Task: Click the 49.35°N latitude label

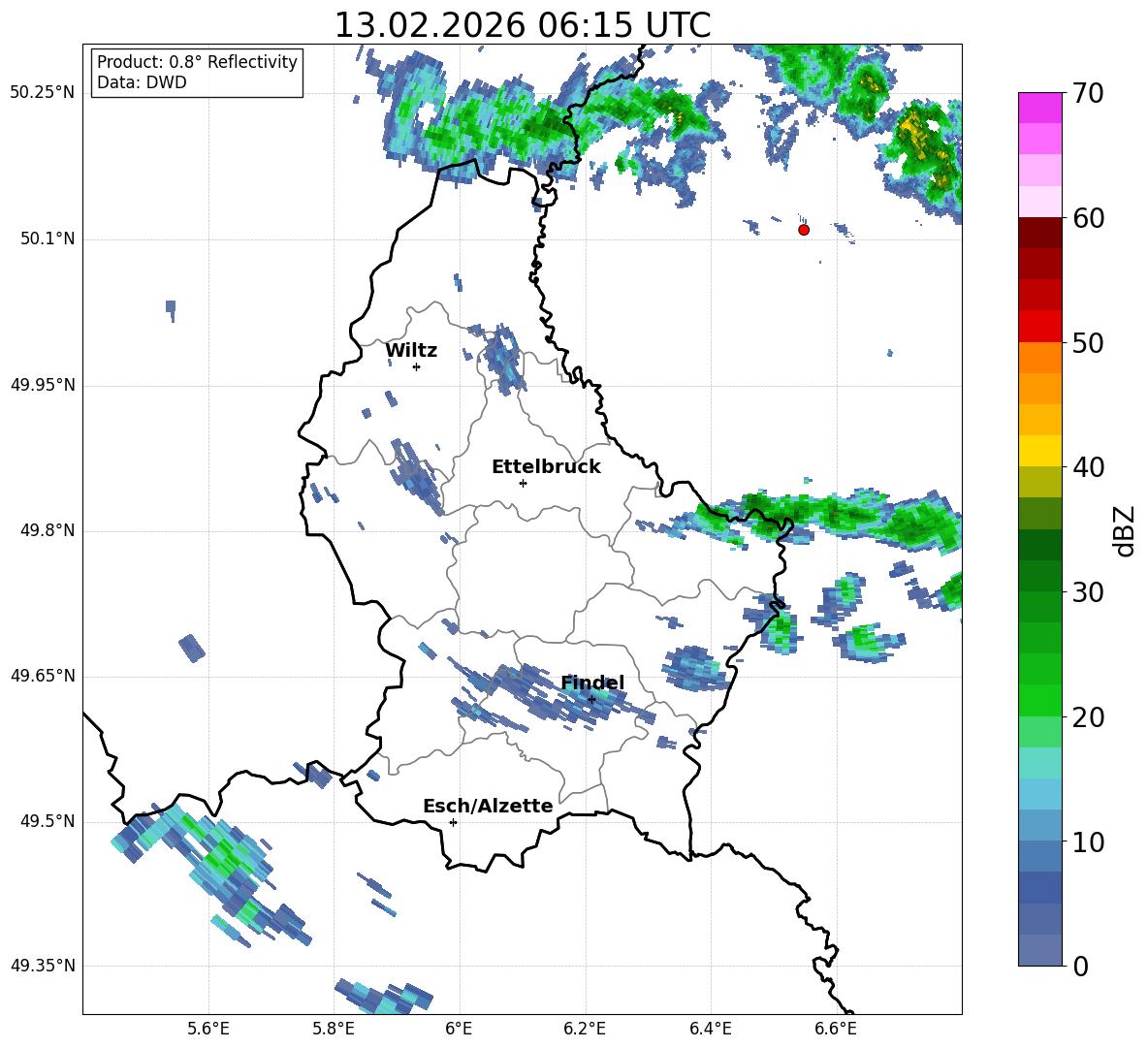Action: (x=43, y=966)
